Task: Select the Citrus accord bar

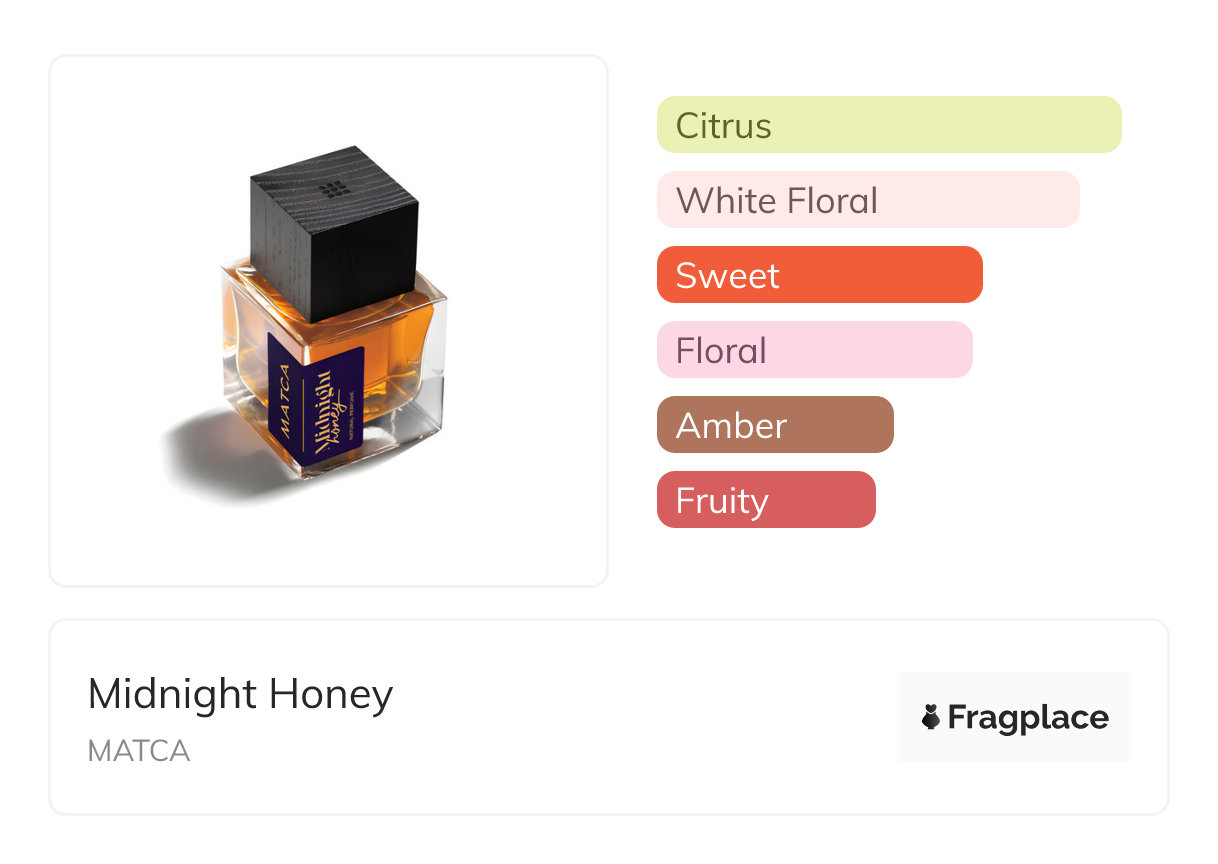Action: [x=889, y=125]
